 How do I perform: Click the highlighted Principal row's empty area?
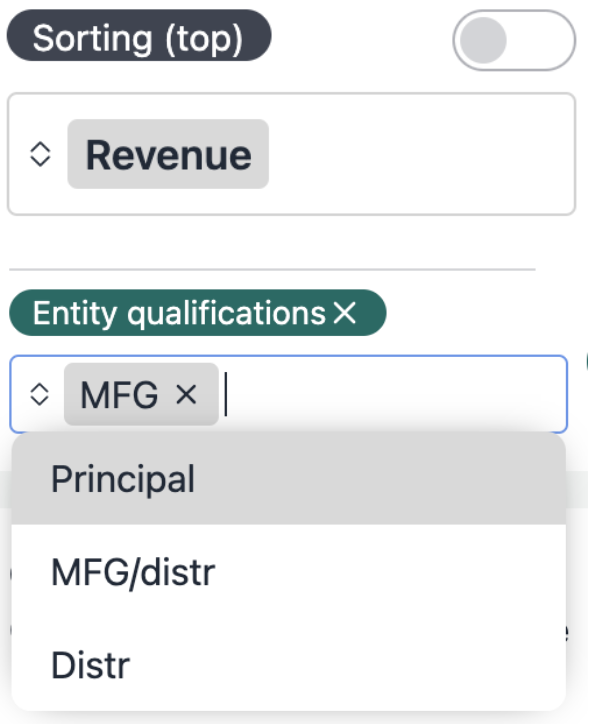[x=379, y=479]
